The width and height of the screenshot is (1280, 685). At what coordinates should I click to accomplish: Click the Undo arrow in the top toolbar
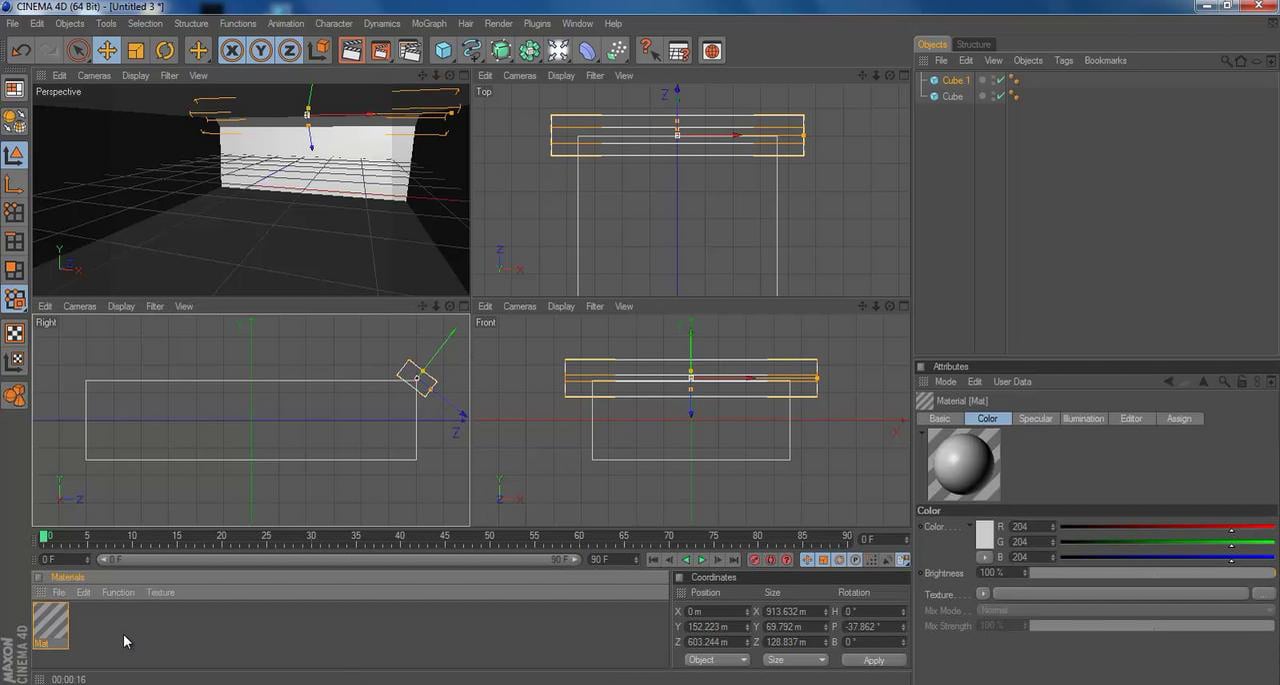(21, 50)
